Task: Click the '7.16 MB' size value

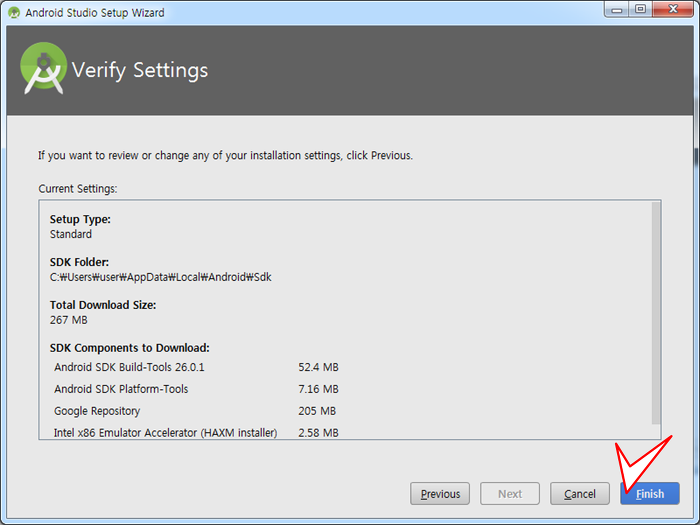Action: click(x=318, y=389)
